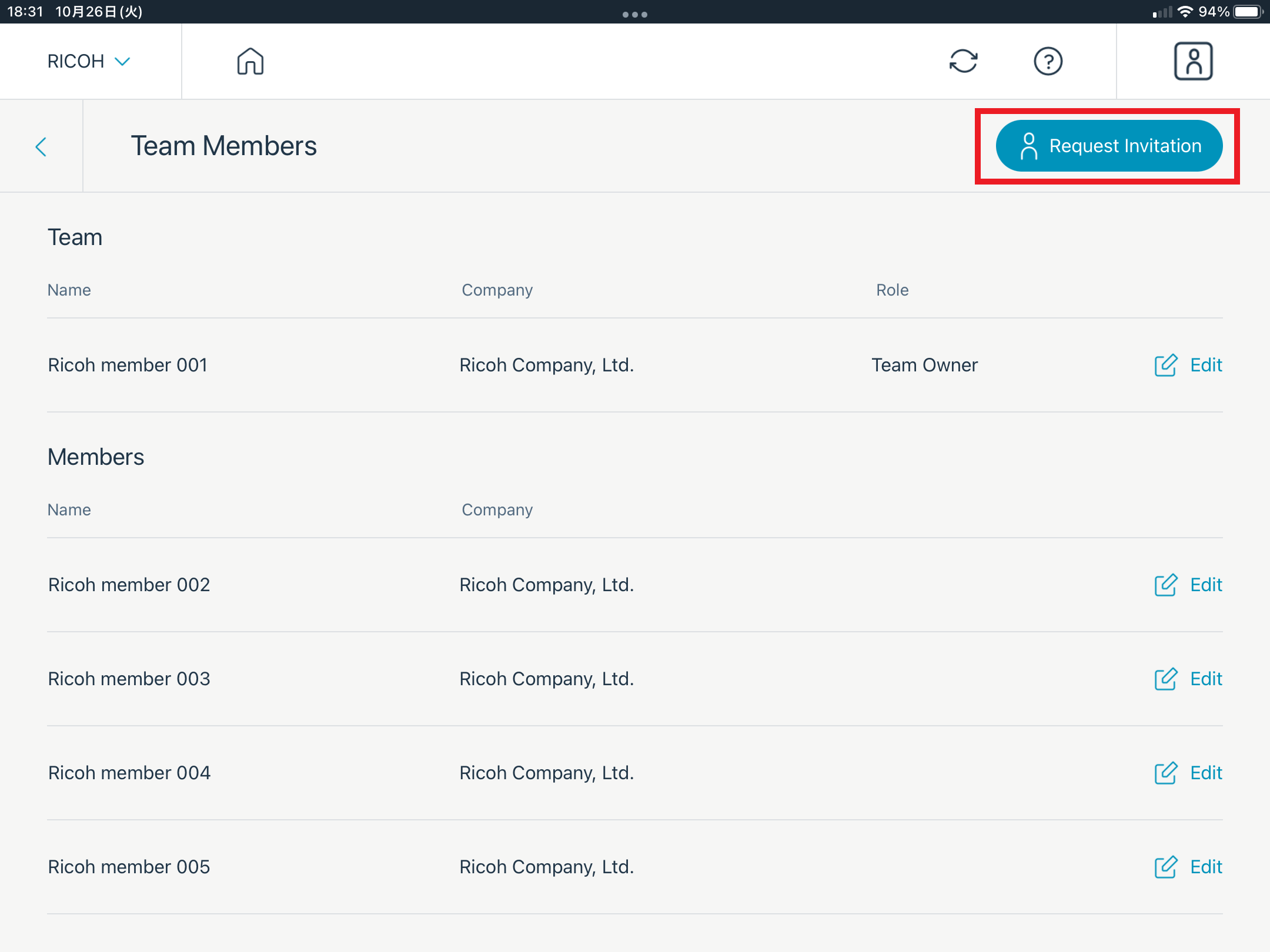Tap the refresh sync icon
Screen dimensions: 1270x952
(x=963, y=61)
